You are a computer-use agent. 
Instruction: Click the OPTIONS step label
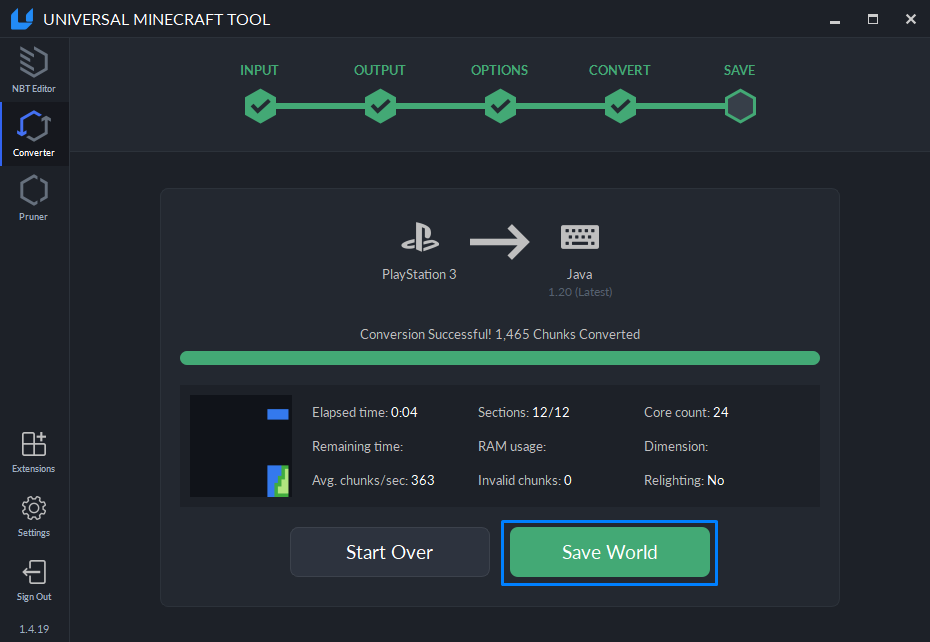click(499, 70)
